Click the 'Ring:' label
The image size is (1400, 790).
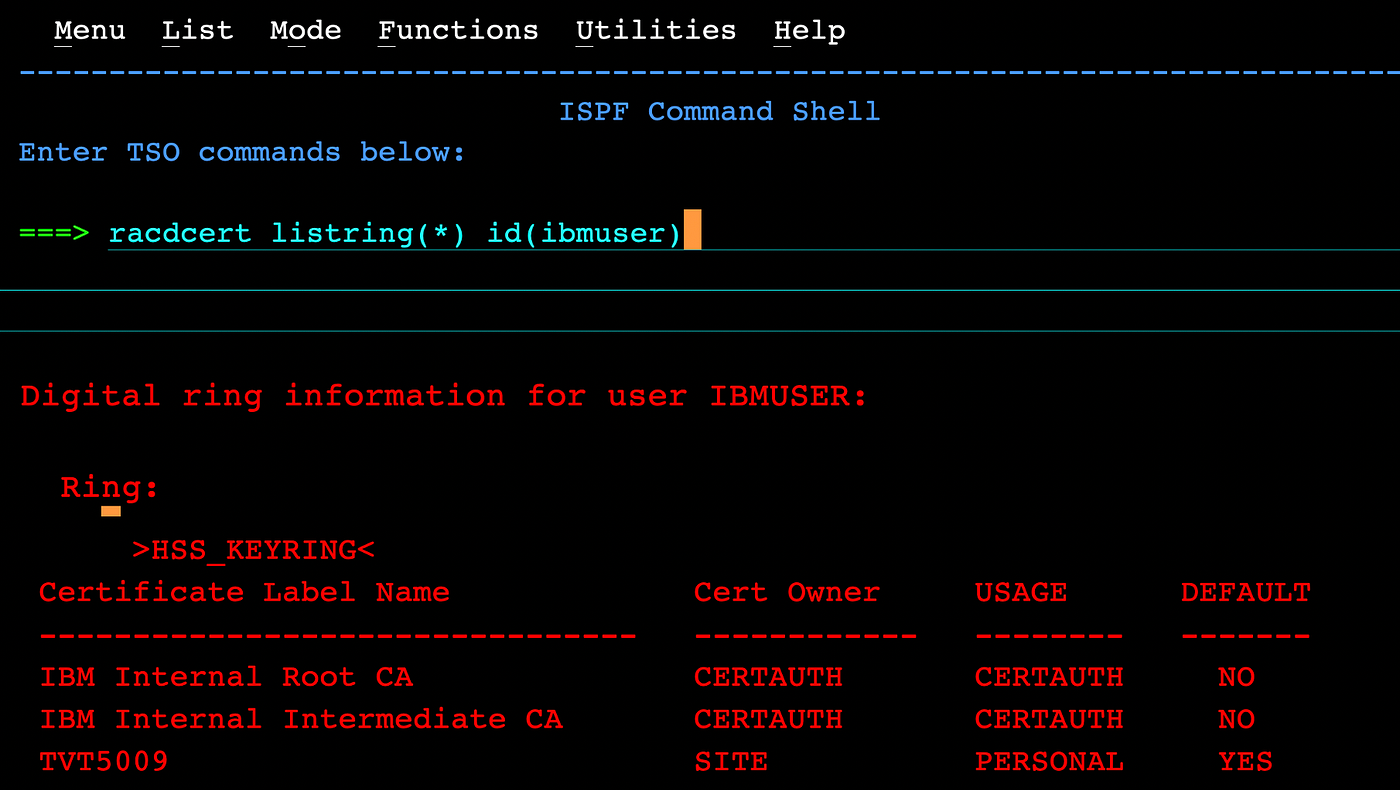110,487
